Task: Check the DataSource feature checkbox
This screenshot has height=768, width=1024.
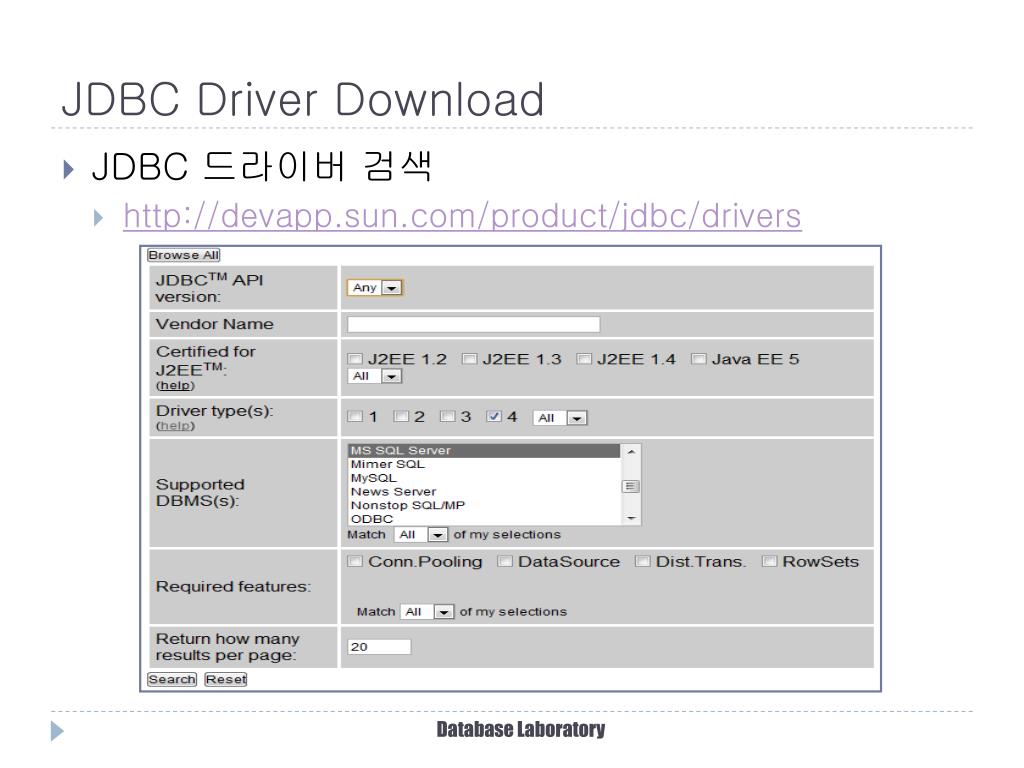Action: [x=505, y=562]
